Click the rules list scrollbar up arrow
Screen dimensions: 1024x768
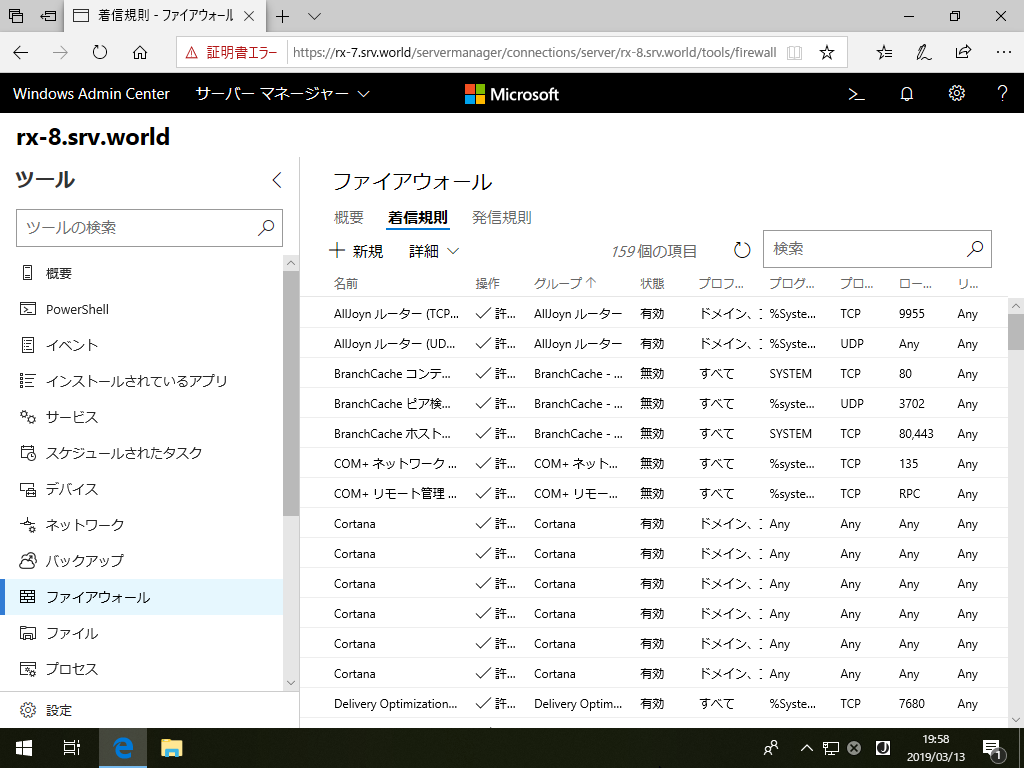click(1016, 306)
